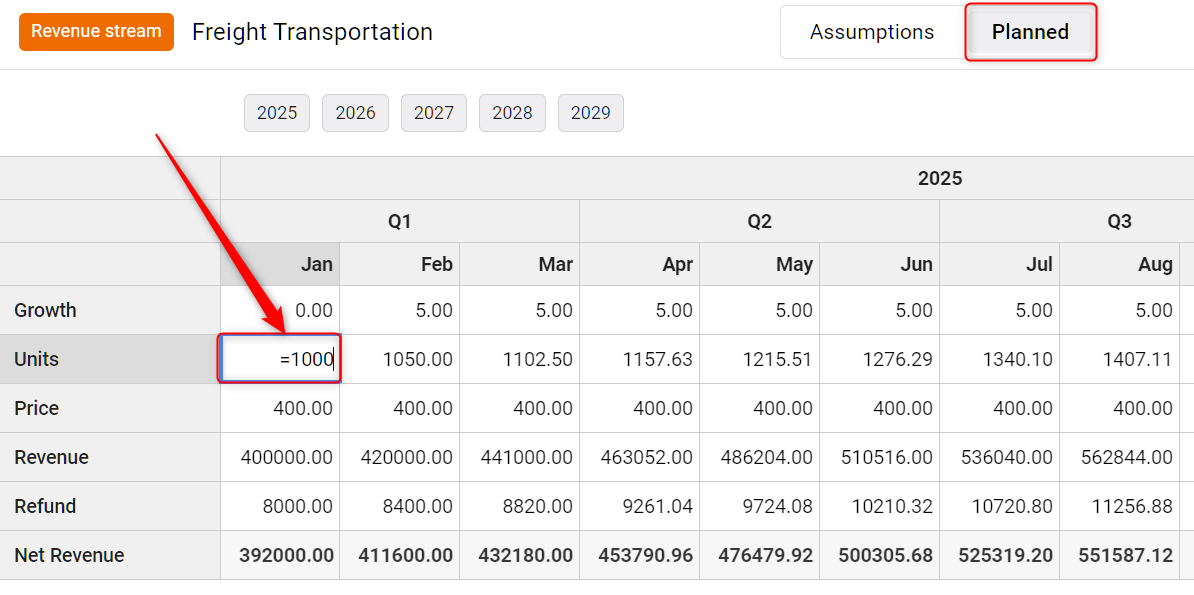Select the Net Revenue row header
Screen dimensions: 1194x595
coord(110,555)
